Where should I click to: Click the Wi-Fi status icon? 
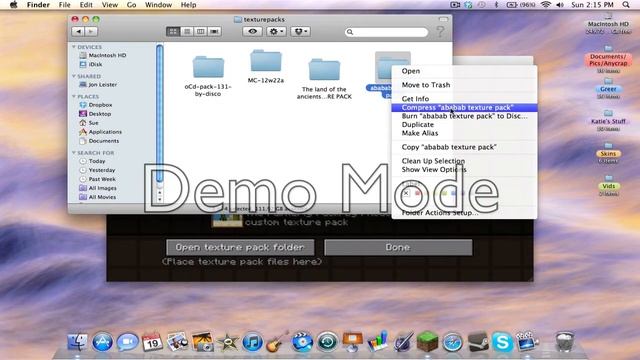546,5
